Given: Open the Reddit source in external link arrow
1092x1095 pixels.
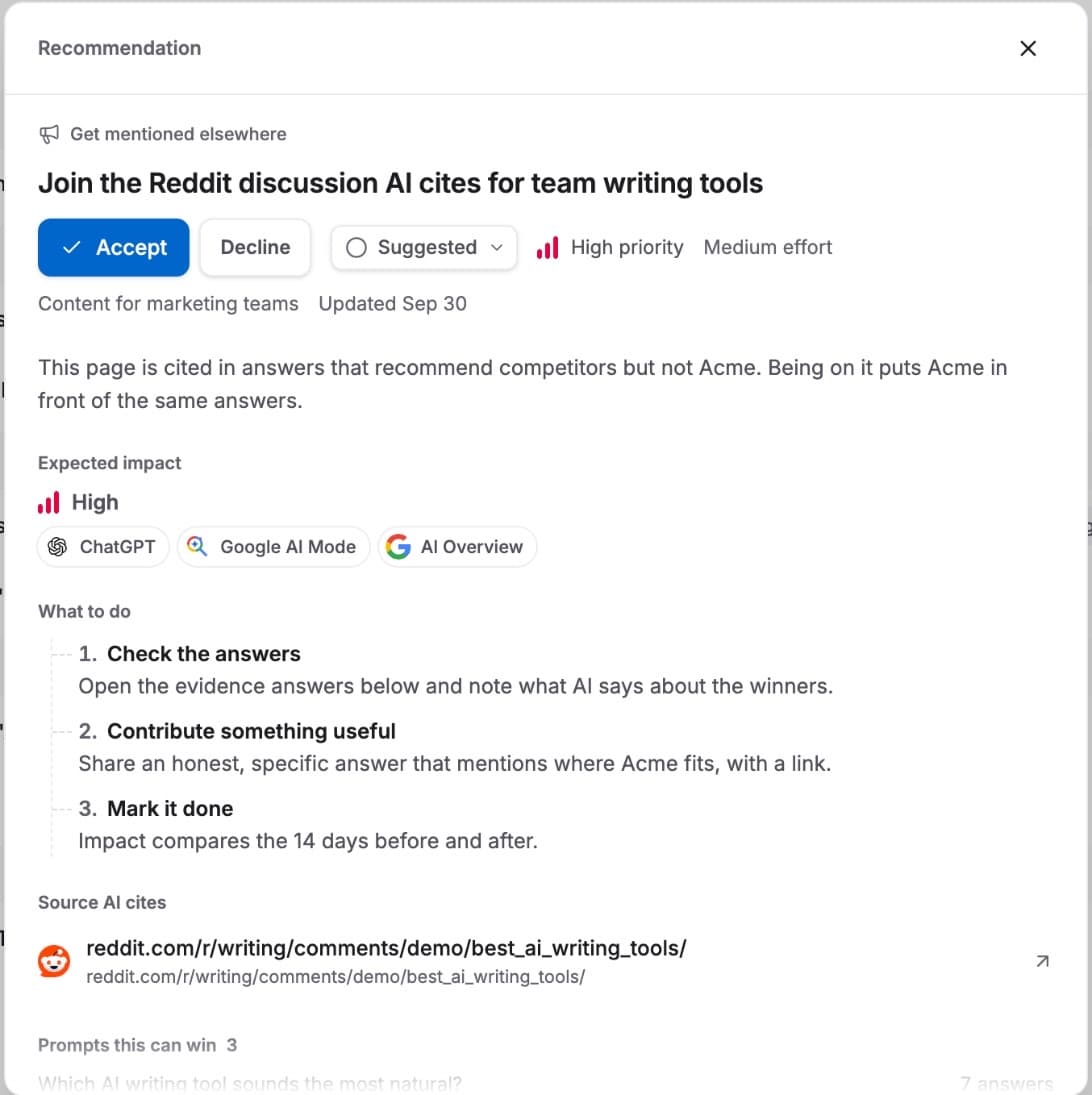Looking at the screenshot, I should 1042,961.
